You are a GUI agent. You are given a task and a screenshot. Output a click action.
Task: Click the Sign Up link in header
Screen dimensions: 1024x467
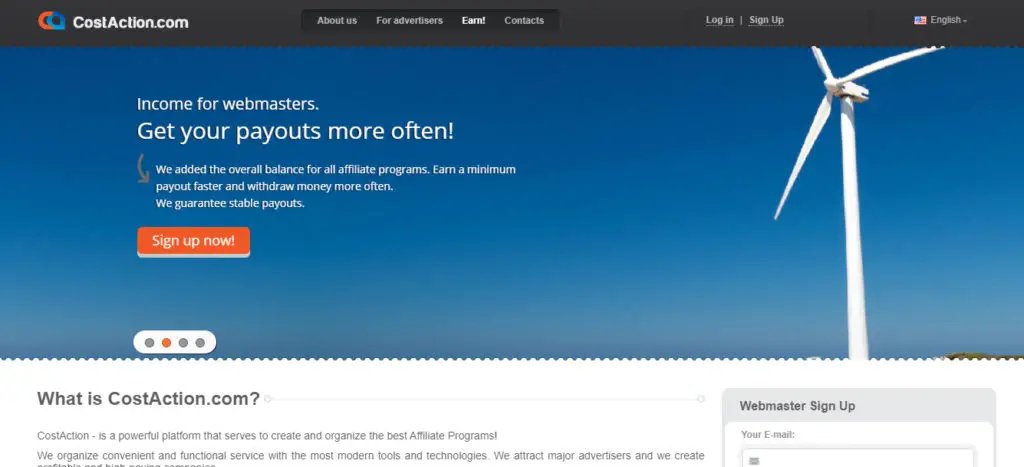766,20
